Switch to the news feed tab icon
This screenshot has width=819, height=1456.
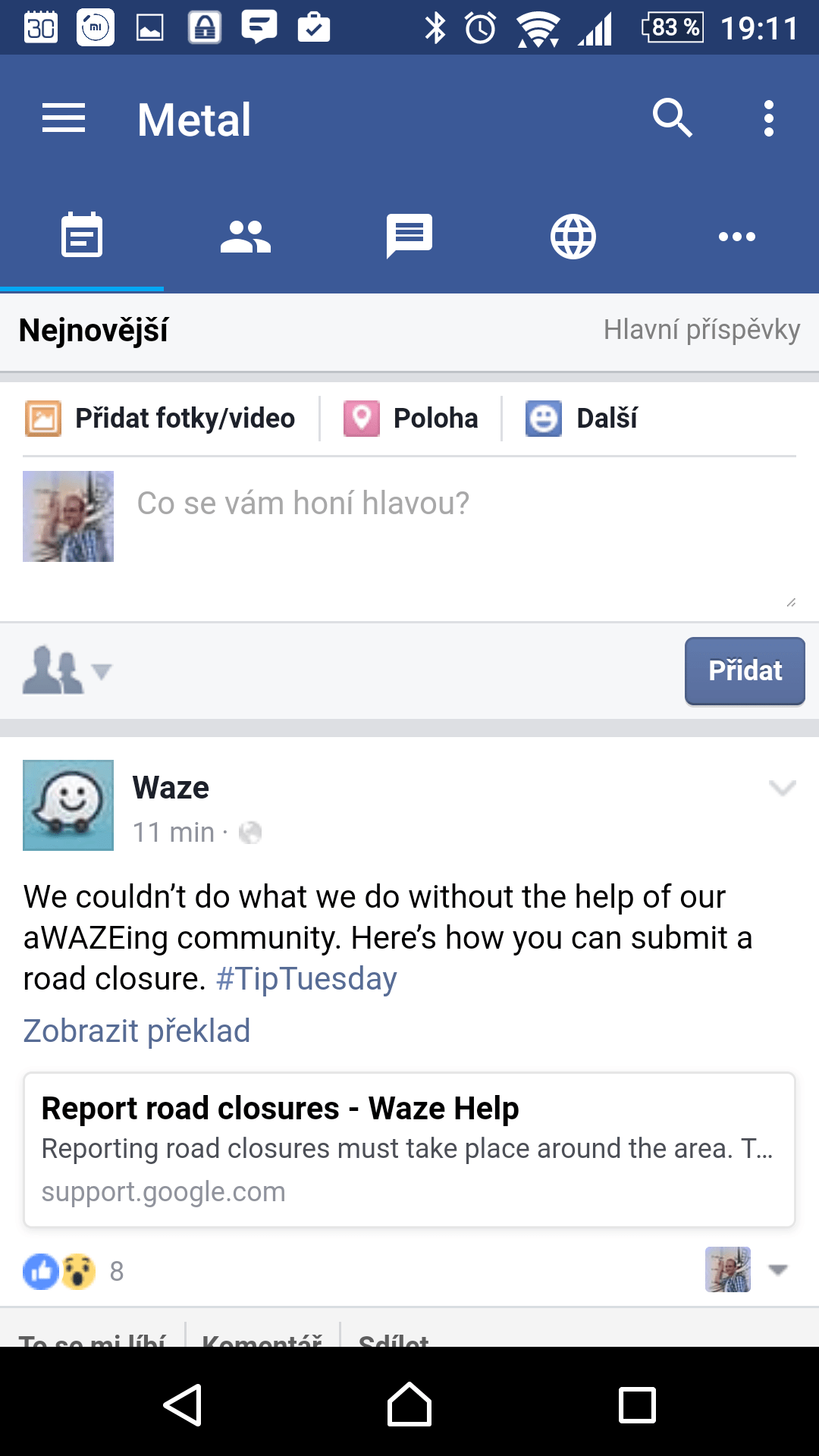pyautogui.click(x=82, y=235)
